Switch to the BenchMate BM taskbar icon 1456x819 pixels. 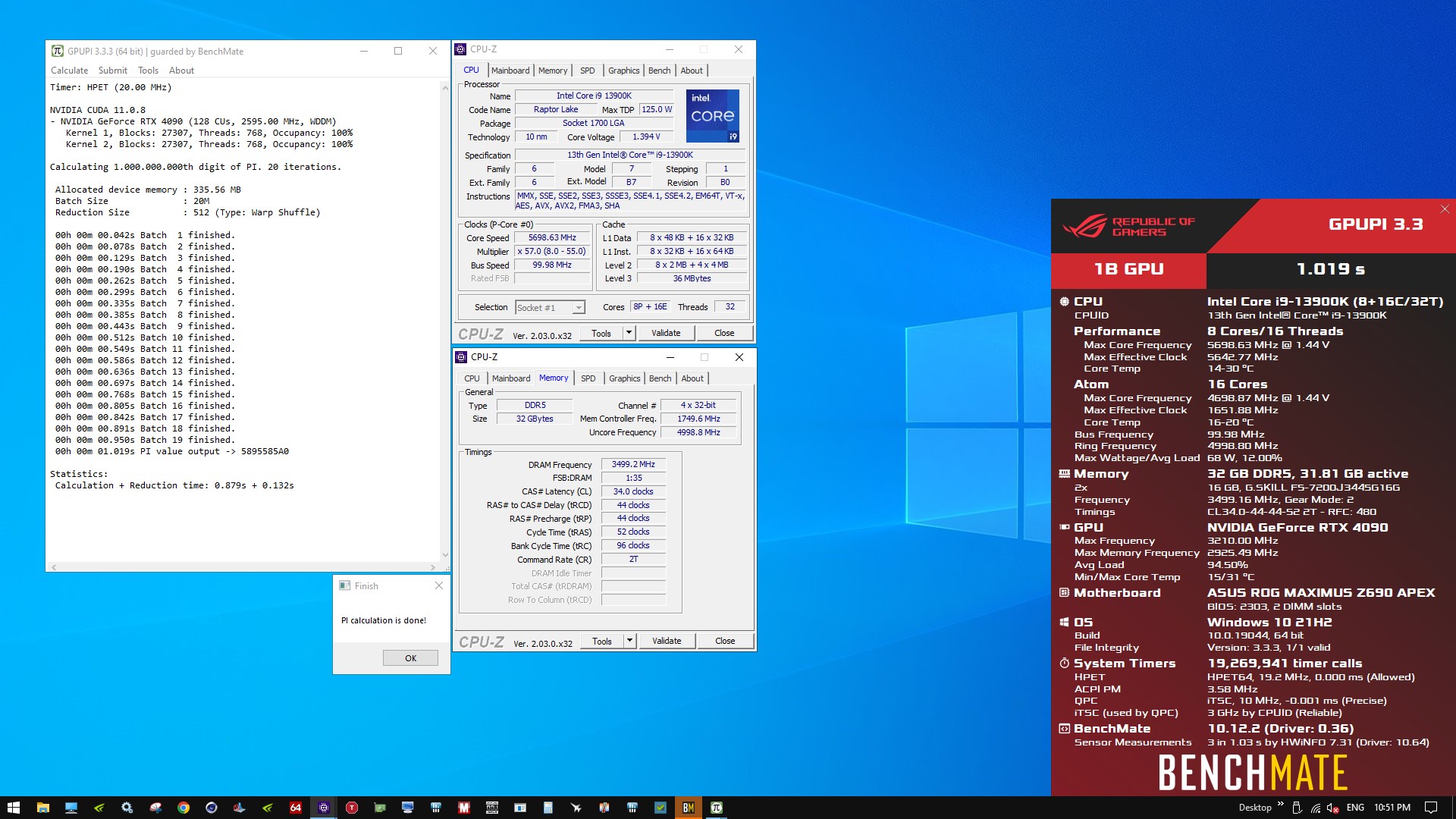point(689,808)
